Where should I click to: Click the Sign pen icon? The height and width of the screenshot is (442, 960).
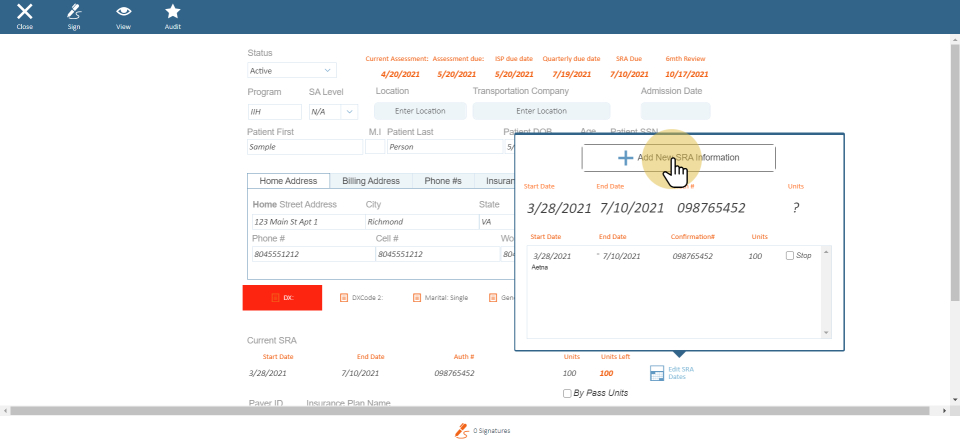pos(74,13)
